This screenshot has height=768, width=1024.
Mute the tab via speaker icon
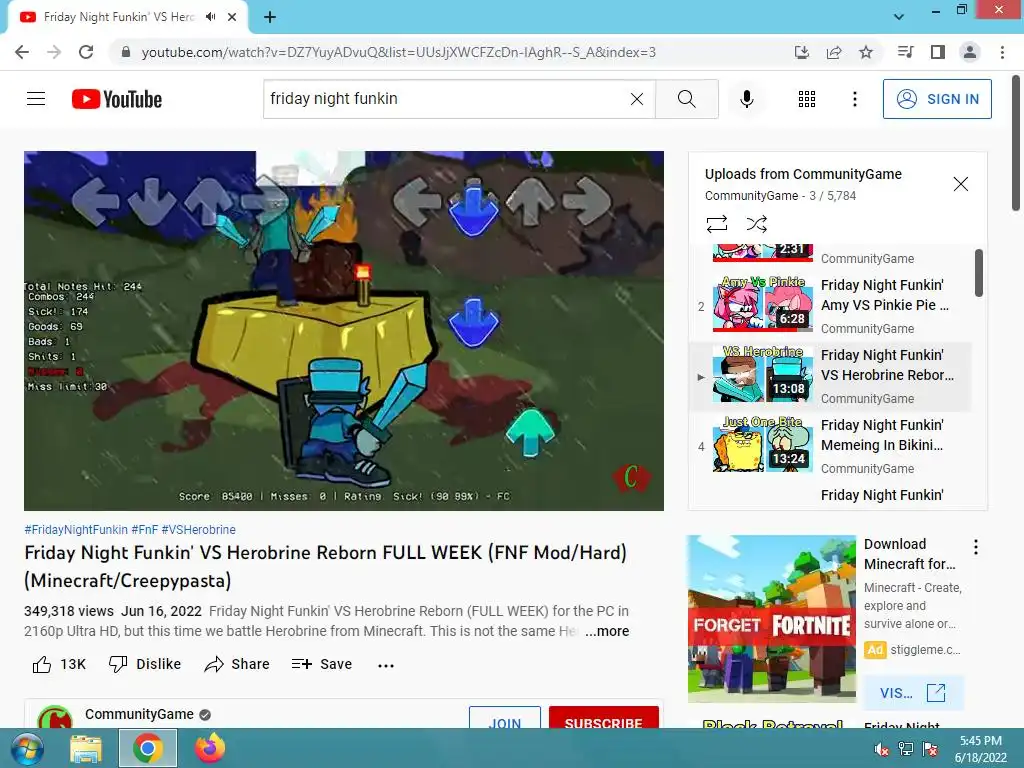coord(210,17)
